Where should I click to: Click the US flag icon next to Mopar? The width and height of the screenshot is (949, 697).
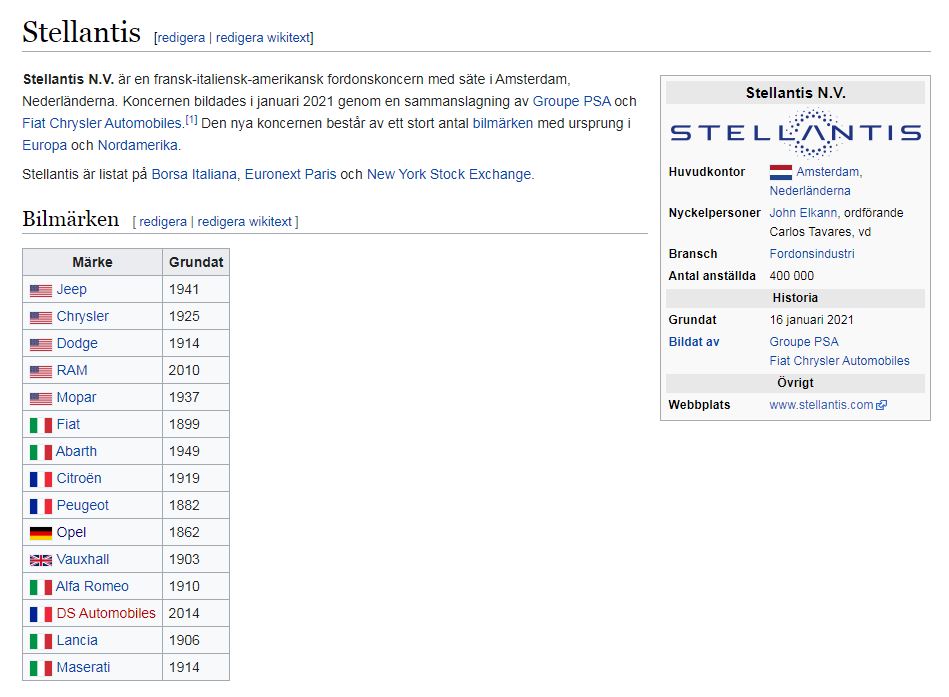40,398
